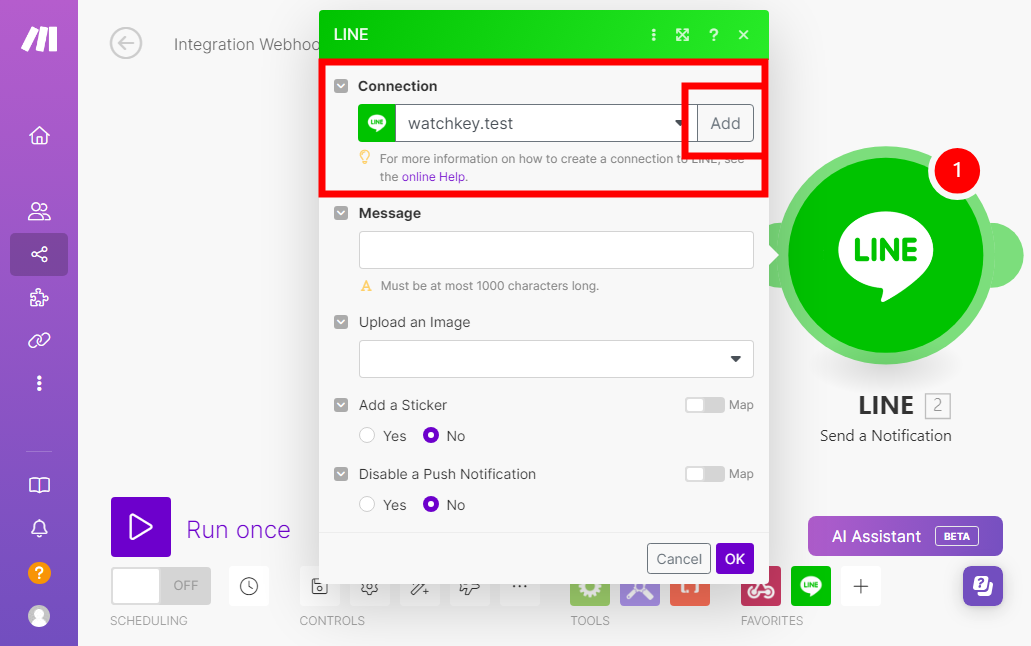Open the Notifications bell icon
The image size is (1031, 646).
39,528
